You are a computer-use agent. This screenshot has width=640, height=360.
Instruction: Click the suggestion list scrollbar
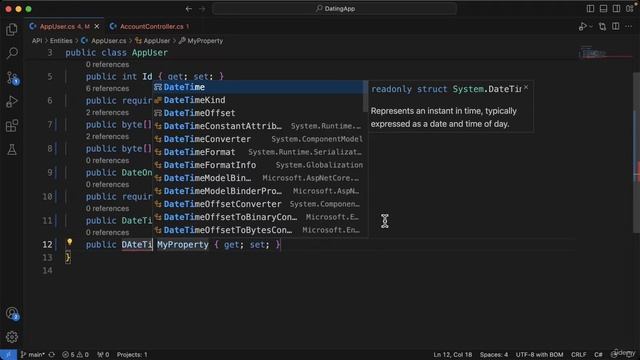coord(365,96)
